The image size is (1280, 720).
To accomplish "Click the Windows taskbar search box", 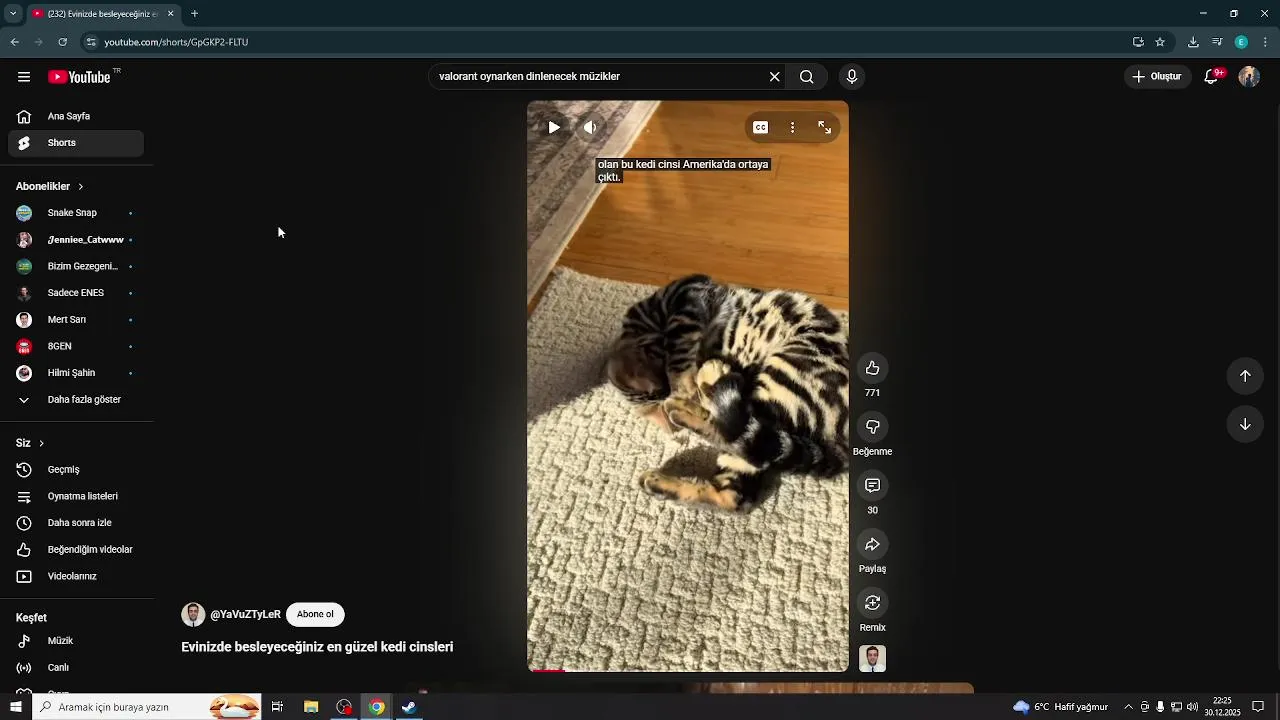I will coord(147,707).
